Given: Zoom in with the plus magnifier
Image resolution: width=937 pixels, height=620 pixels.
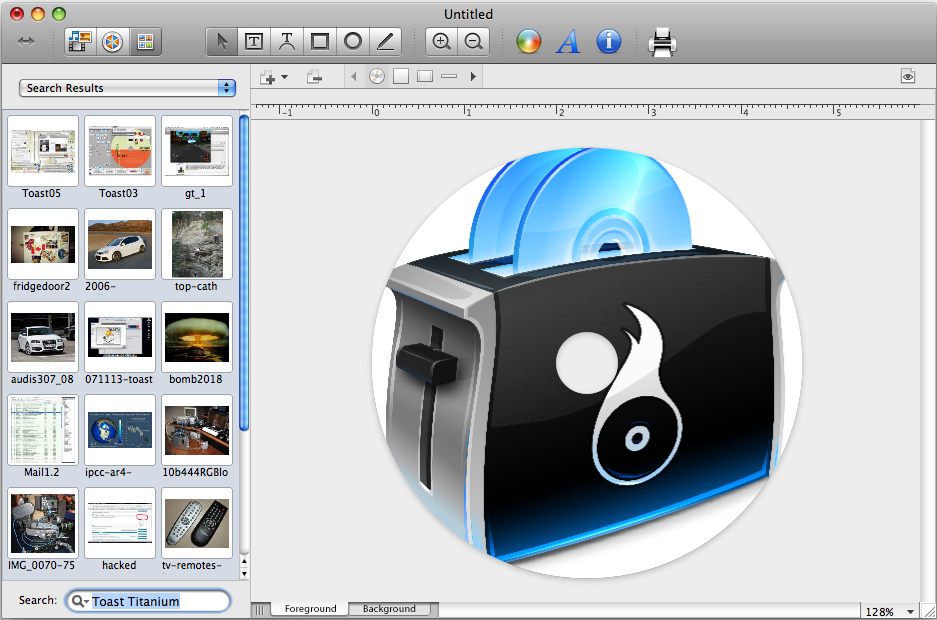Looking at the screenshot, I should 442,42.
